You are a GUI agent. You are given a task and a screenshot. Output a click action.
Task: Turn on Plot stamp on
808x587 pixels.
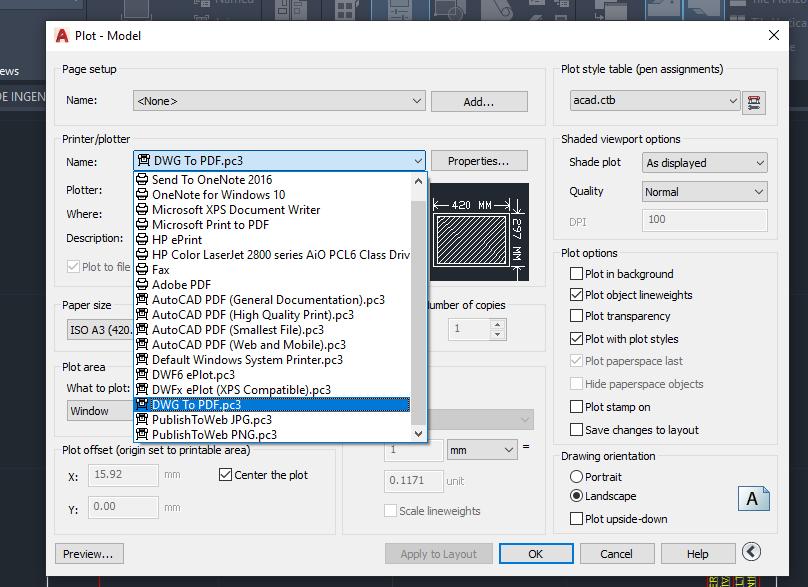click(576, 407)
